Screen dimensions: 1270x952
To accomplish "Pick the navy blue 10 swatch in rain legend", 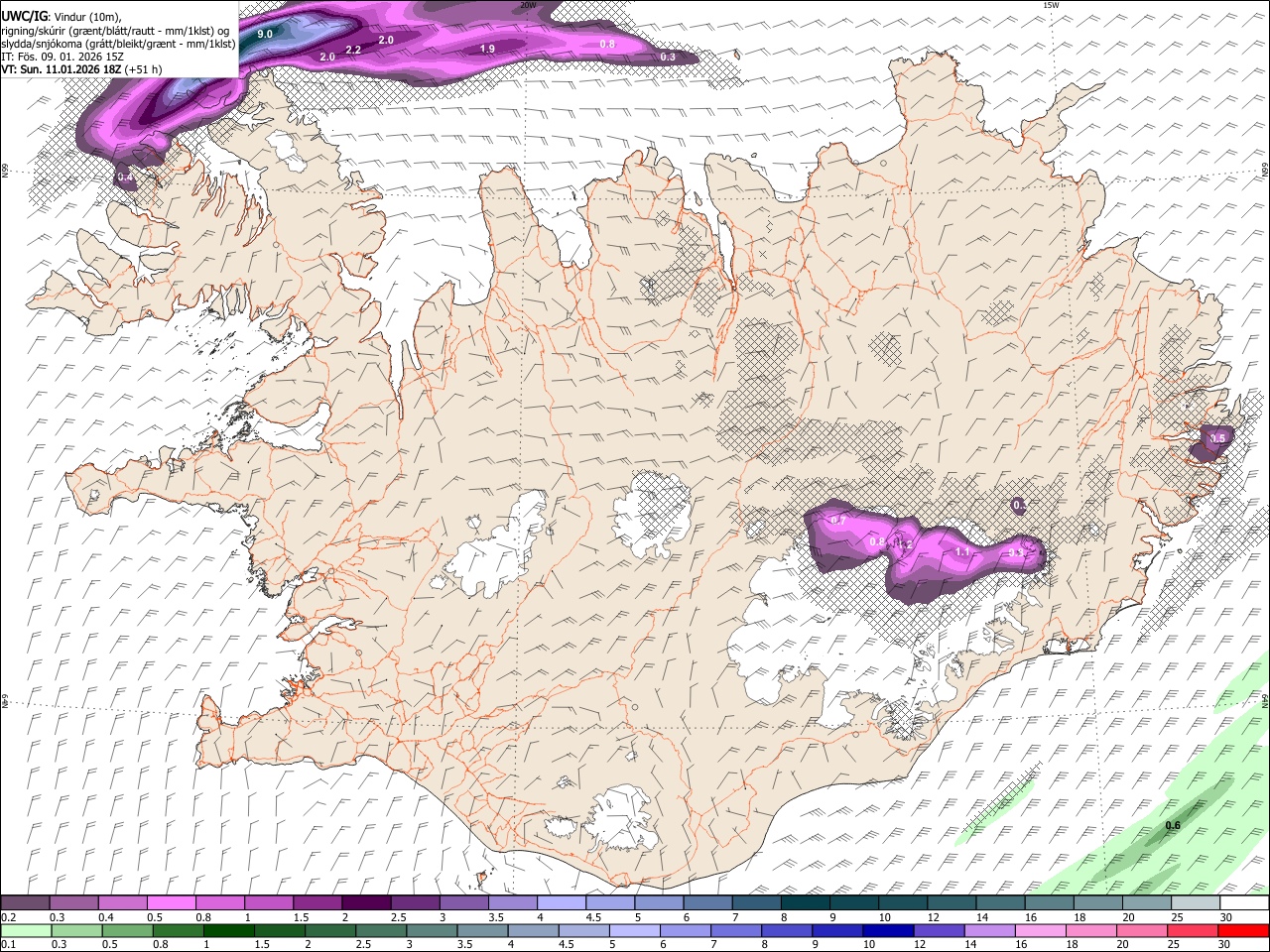I will point(887,930).
